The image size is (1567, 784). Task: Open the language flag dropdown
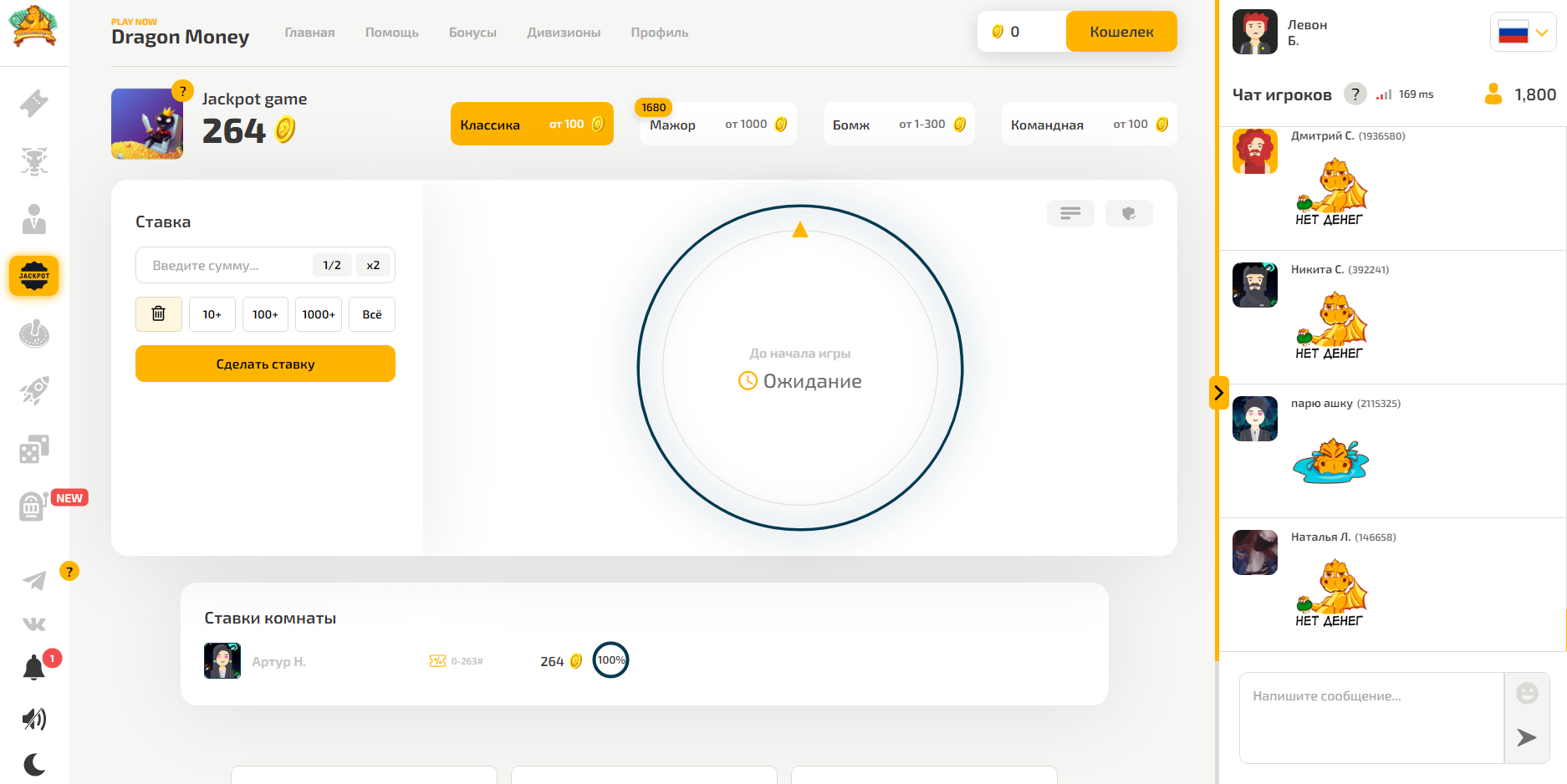click(1523, 33)
